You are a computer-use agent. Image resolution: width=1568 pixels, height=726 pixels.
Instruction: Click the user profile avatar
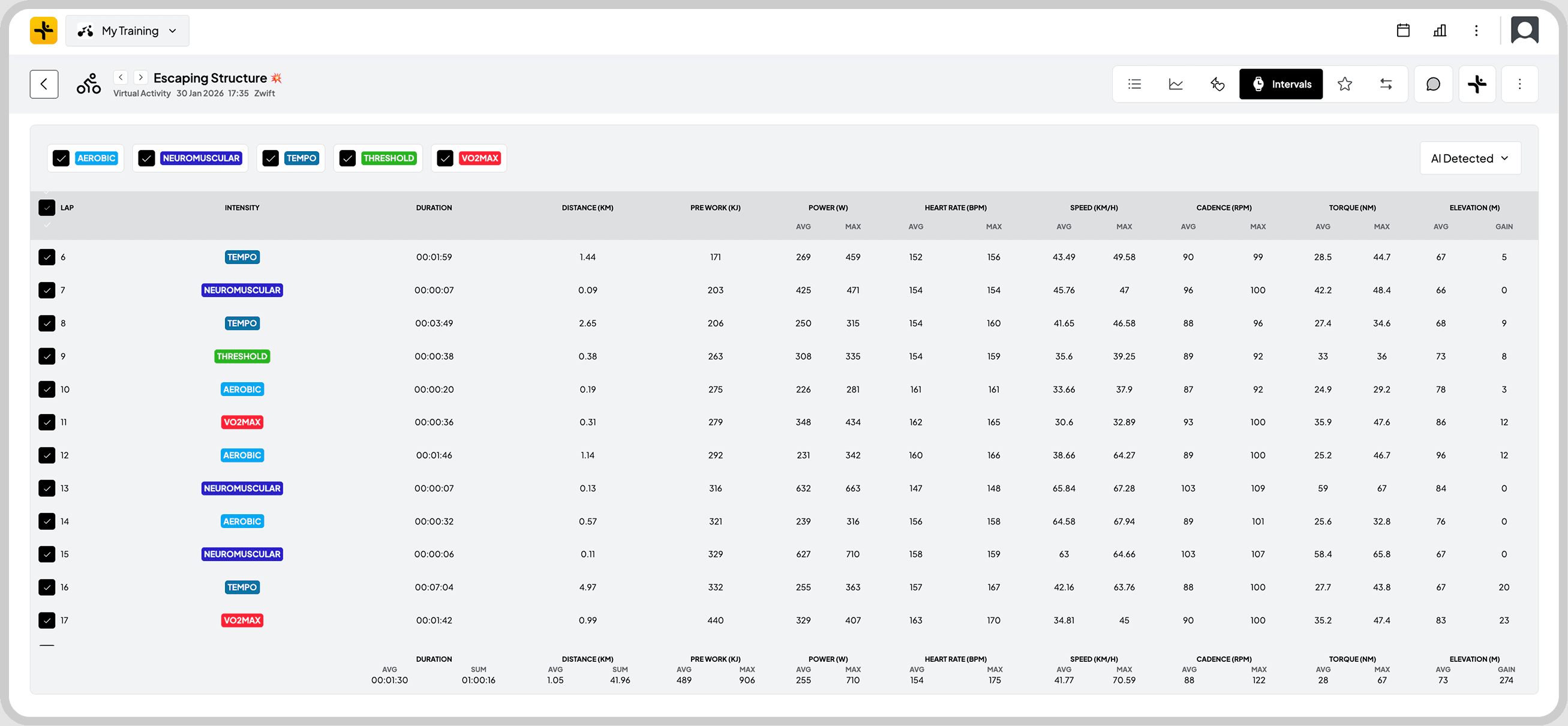1524,31
